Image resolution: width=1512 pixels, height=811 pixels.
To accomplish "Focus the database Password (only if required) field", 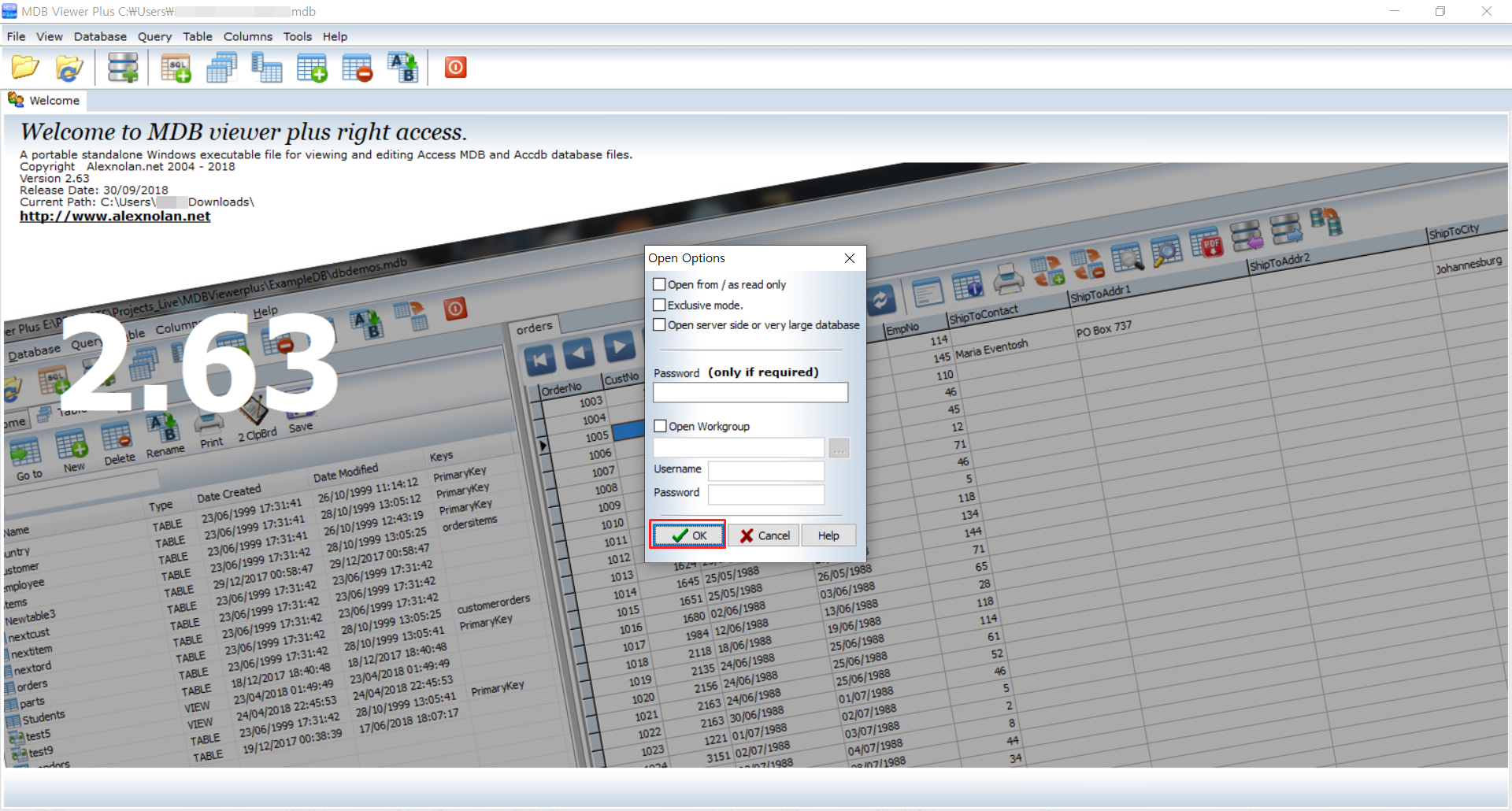I will pyautogui.click(x=750, y=392).
